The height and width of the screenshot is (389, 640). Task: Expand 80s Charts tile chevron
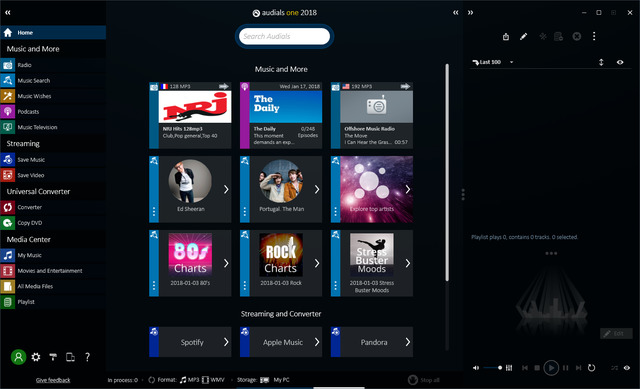(226, 263)
